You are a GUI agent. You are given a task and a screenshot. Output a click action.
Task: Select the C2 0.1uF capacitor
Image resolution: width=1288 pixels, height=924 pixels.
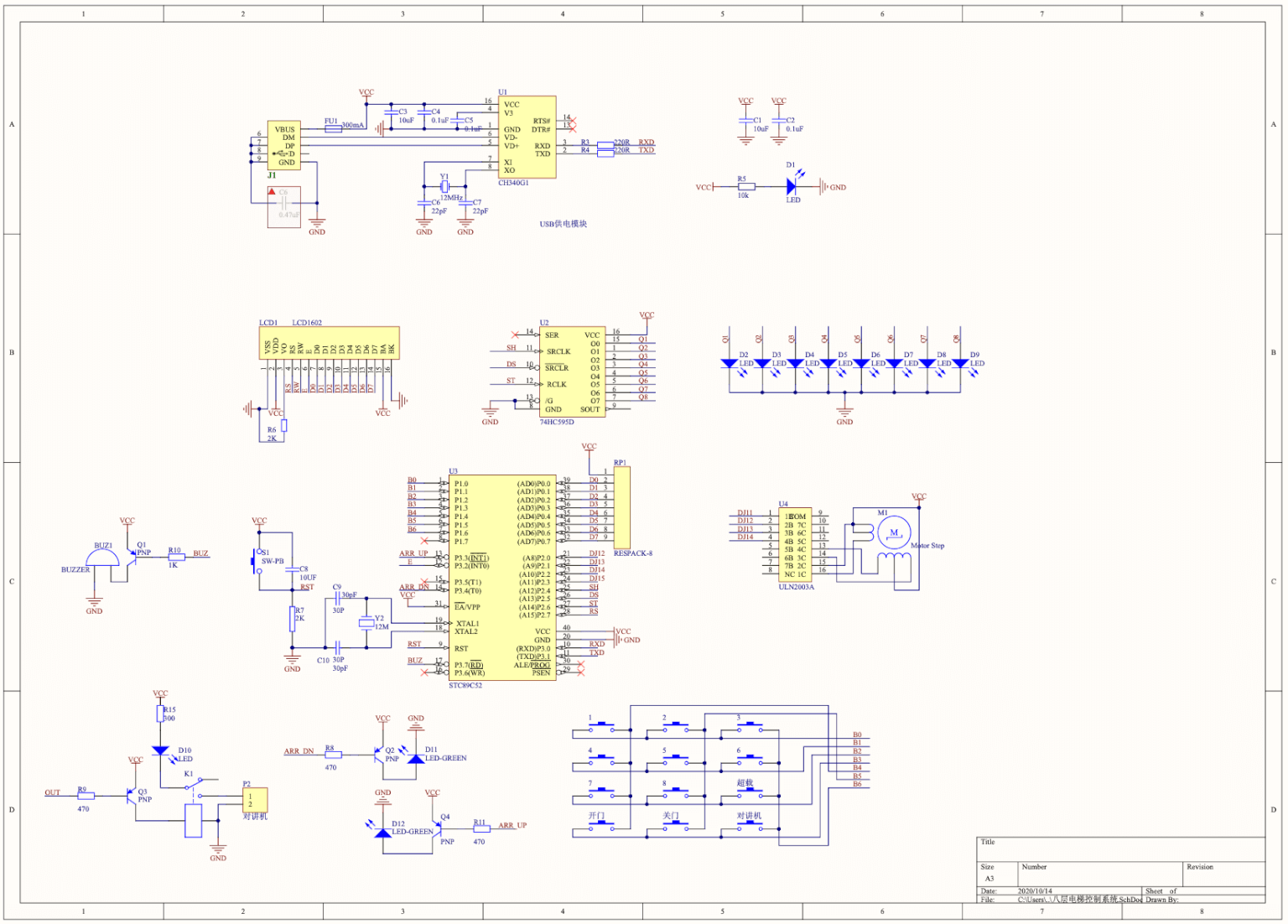pyautogui.click(x=779, y=121)
